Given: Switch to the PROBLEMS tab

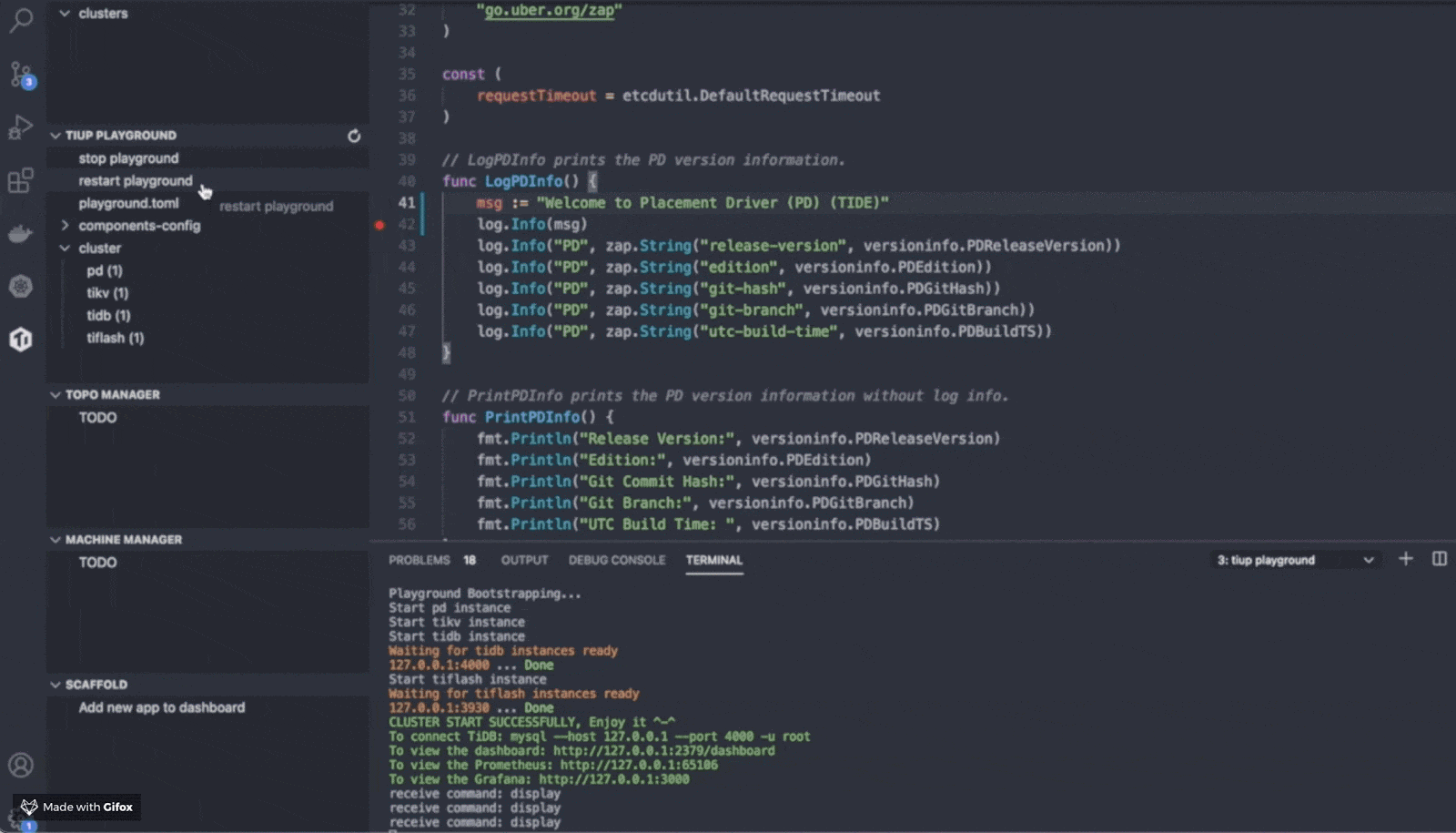Looking at the screenshot, I should pyautogui.click(x=420, y=561).
